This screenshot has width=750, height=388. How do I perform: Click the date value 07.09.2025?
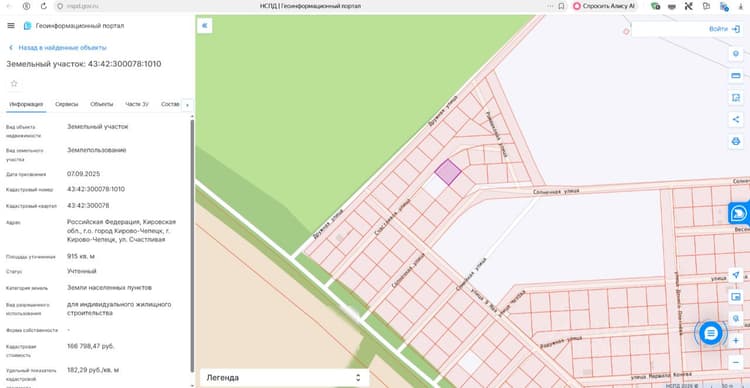point(83,174)
